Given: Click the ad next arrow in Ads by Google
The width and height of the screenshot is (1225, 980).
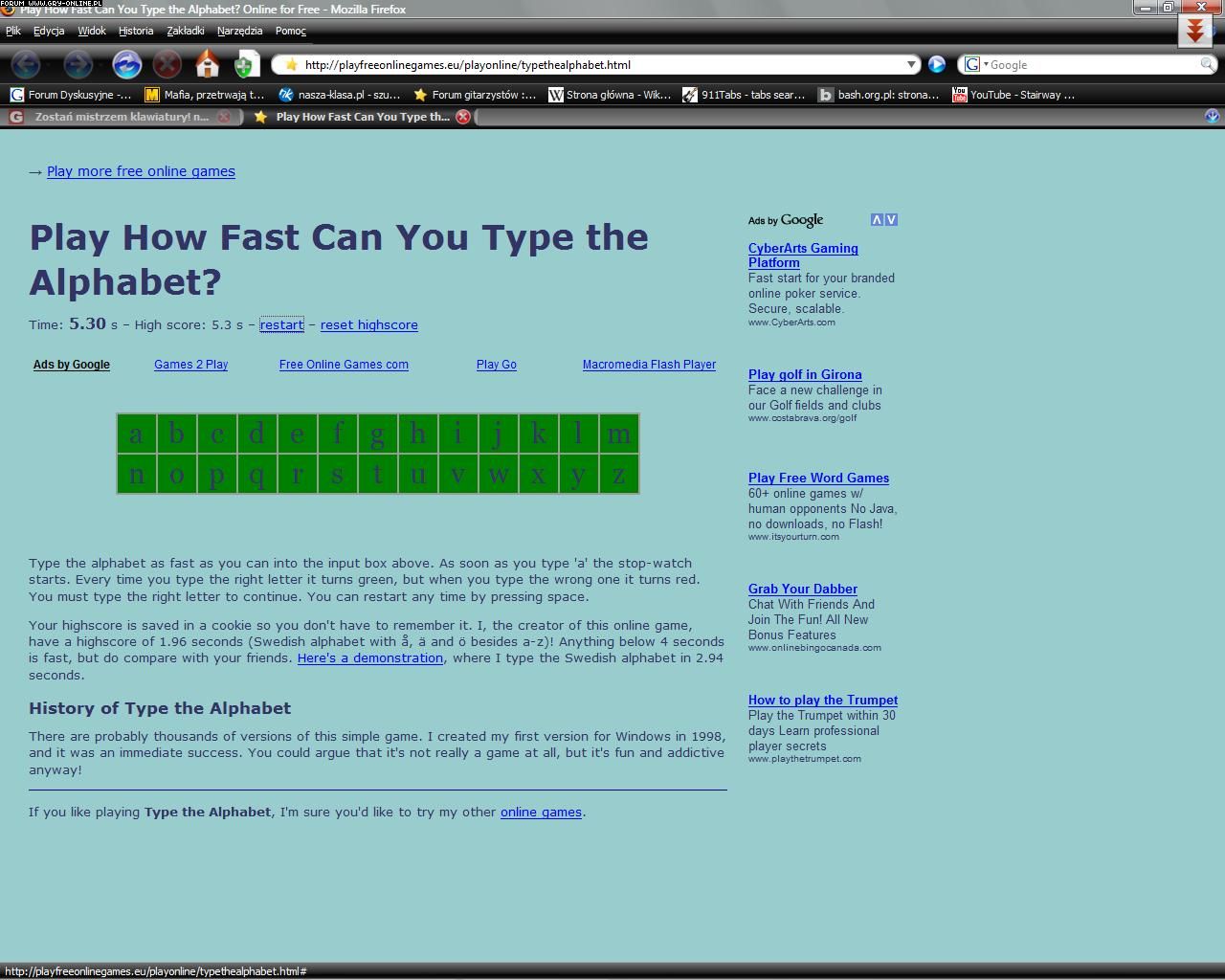Looking at the screenshot, I should point(892,220).
